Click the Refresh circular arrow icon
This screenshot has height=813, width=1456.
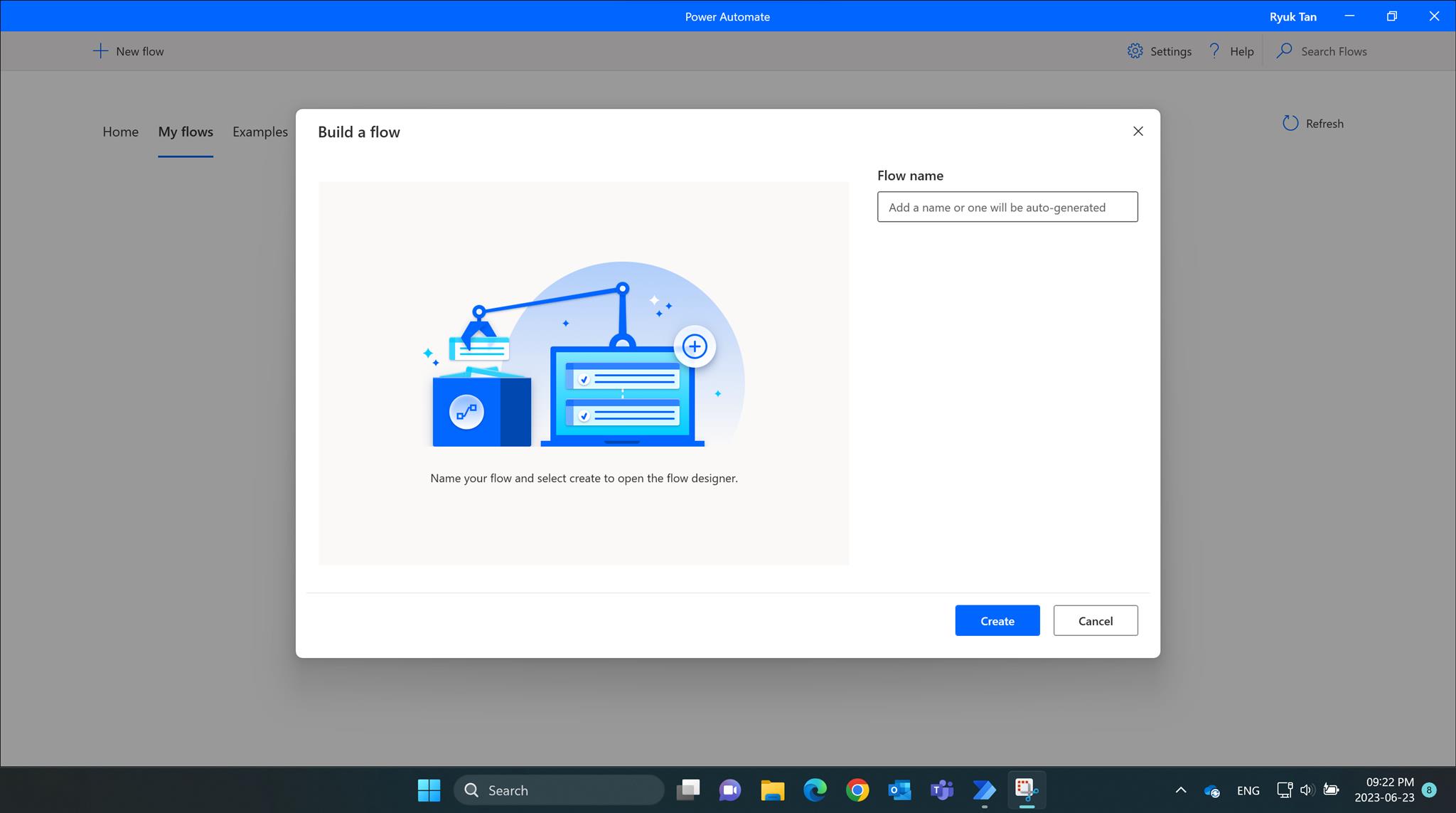pyautogui.click(x=1290, y=123)
